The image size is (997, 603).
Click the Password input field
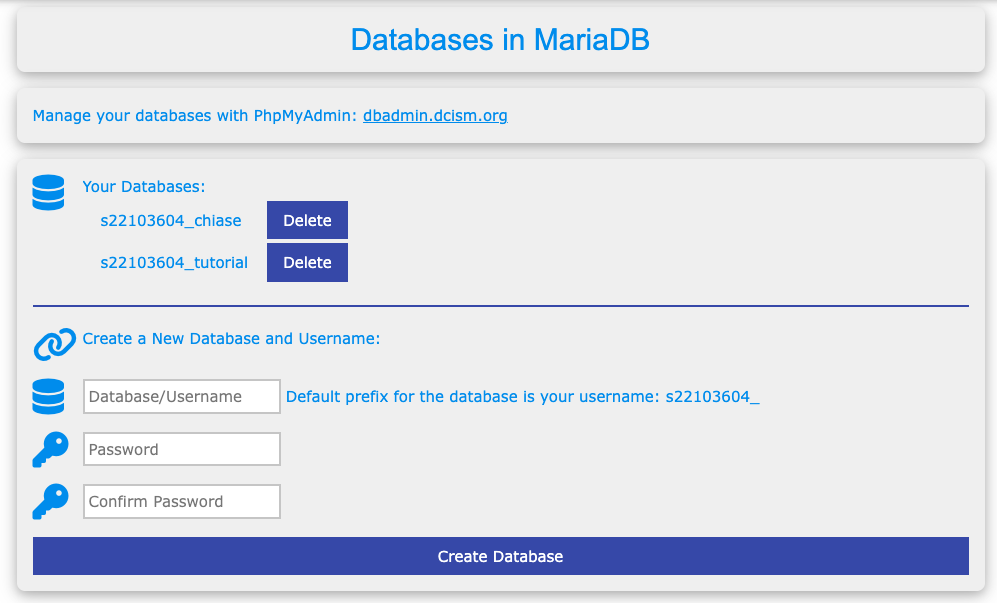pos(181,448)
